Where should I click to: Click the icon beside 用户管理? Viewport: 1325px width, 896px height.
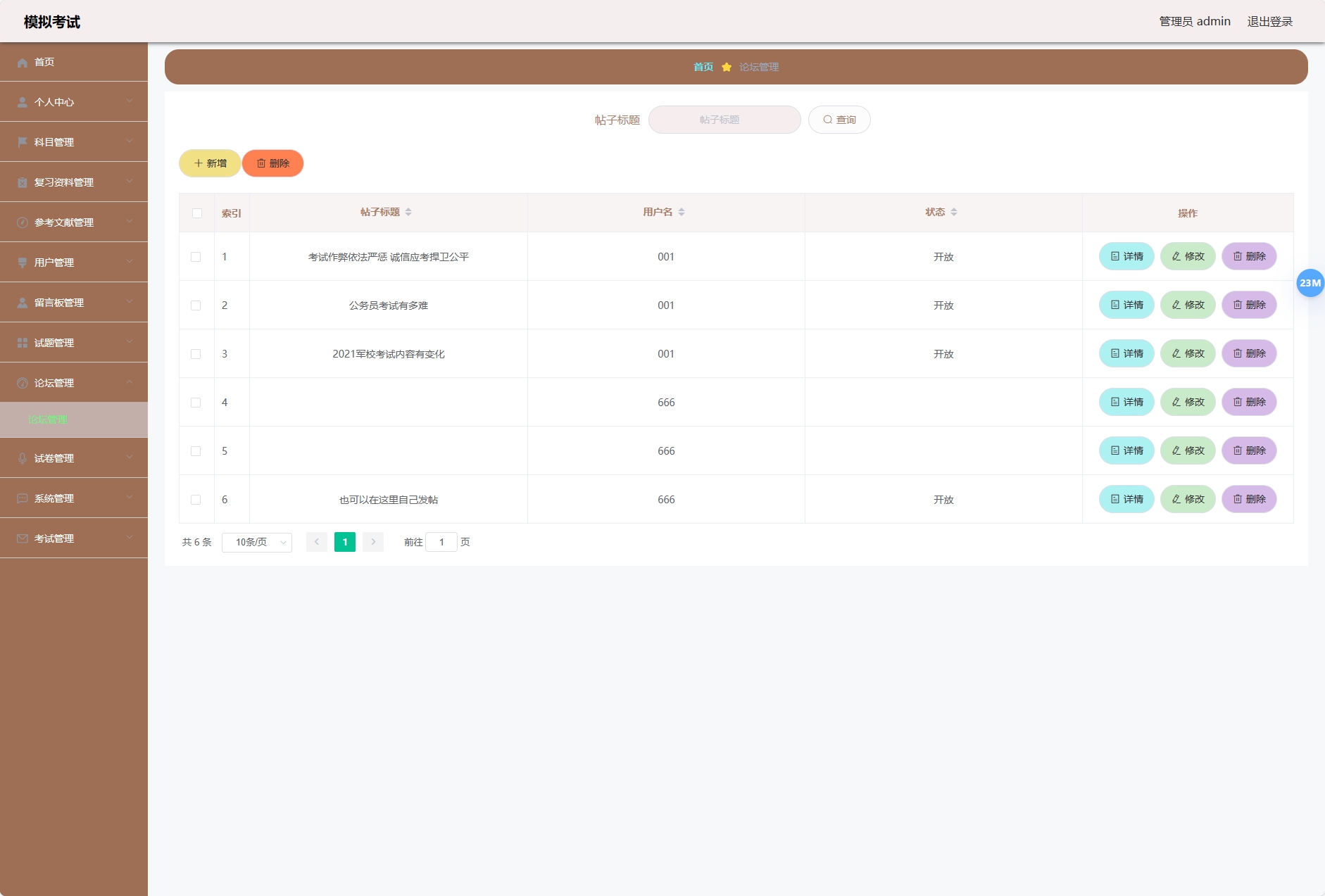pos(23,263)
